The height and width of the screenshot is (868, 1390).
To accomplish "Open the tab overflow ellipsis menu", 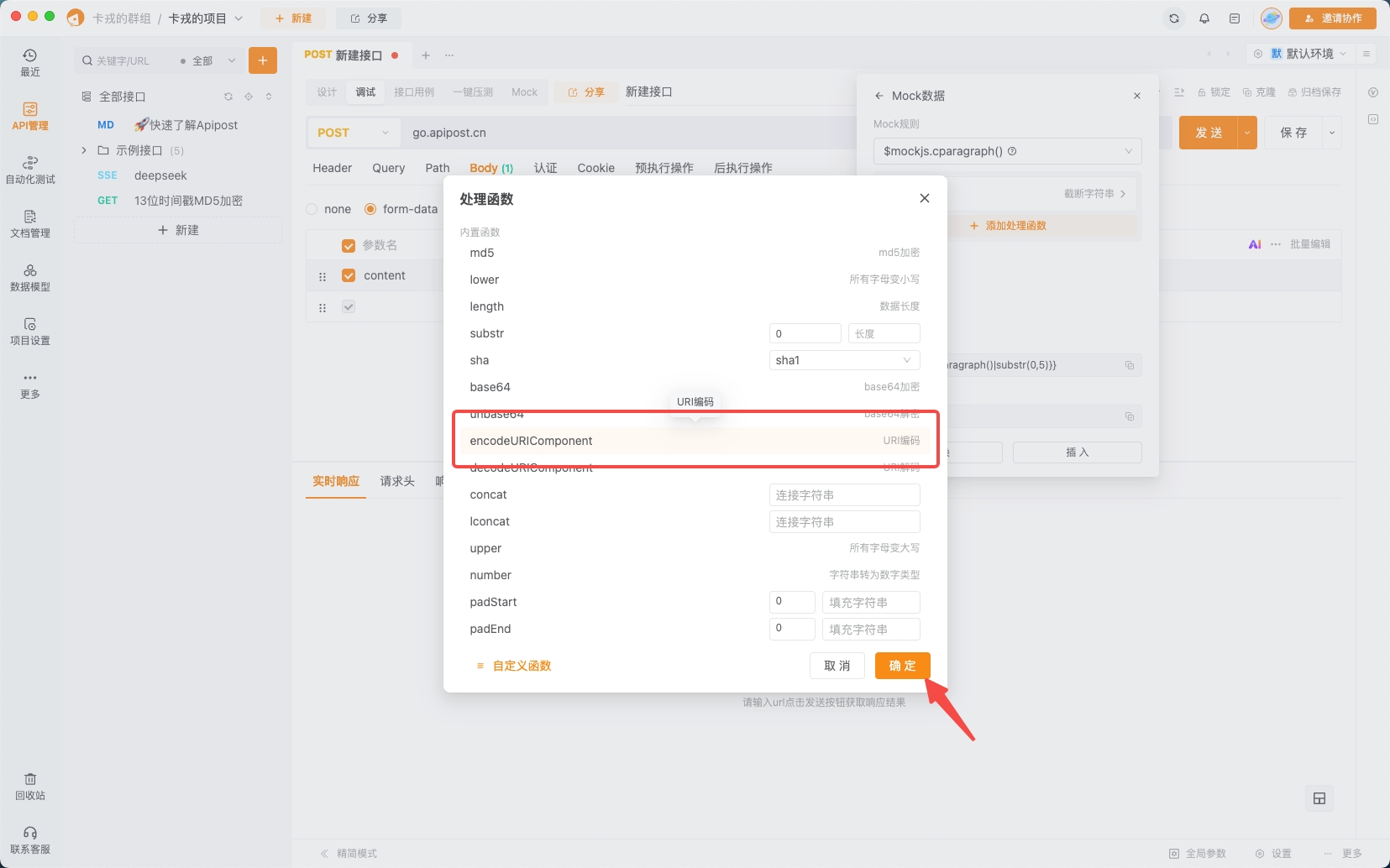I will (x=449, y=55).
